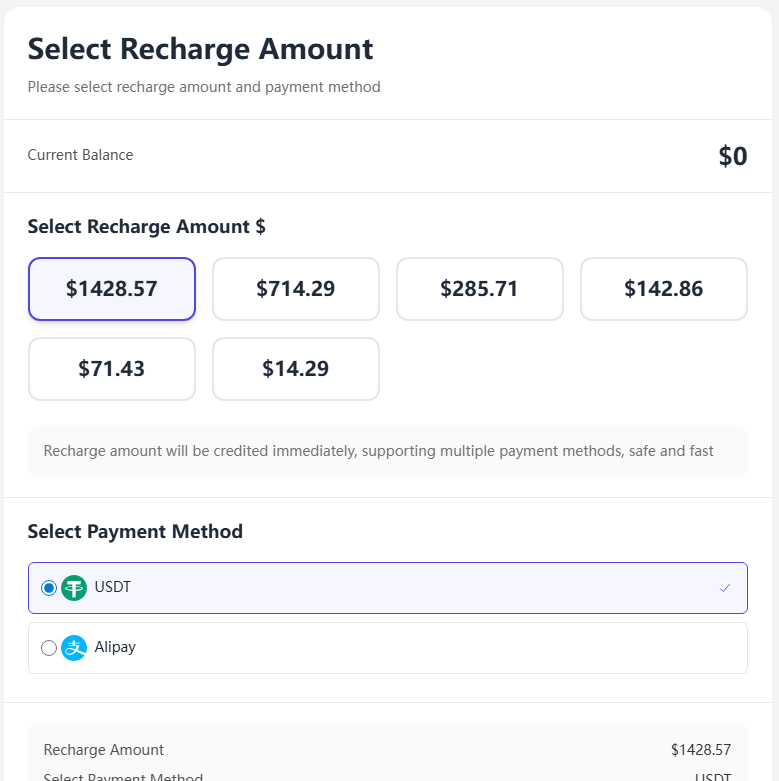Click the $0 current balance value

pos(733,156)
